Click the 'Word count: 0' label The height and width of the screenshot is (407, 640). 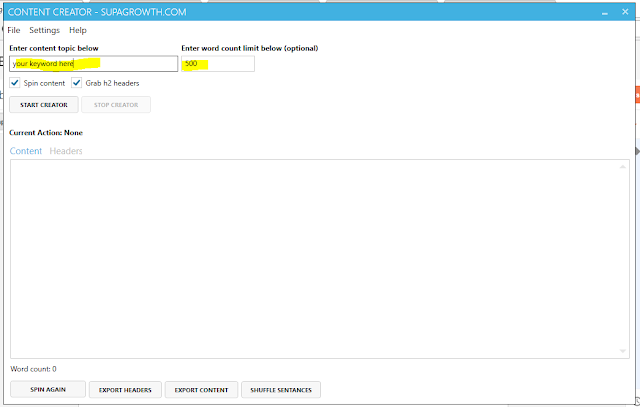33,369
